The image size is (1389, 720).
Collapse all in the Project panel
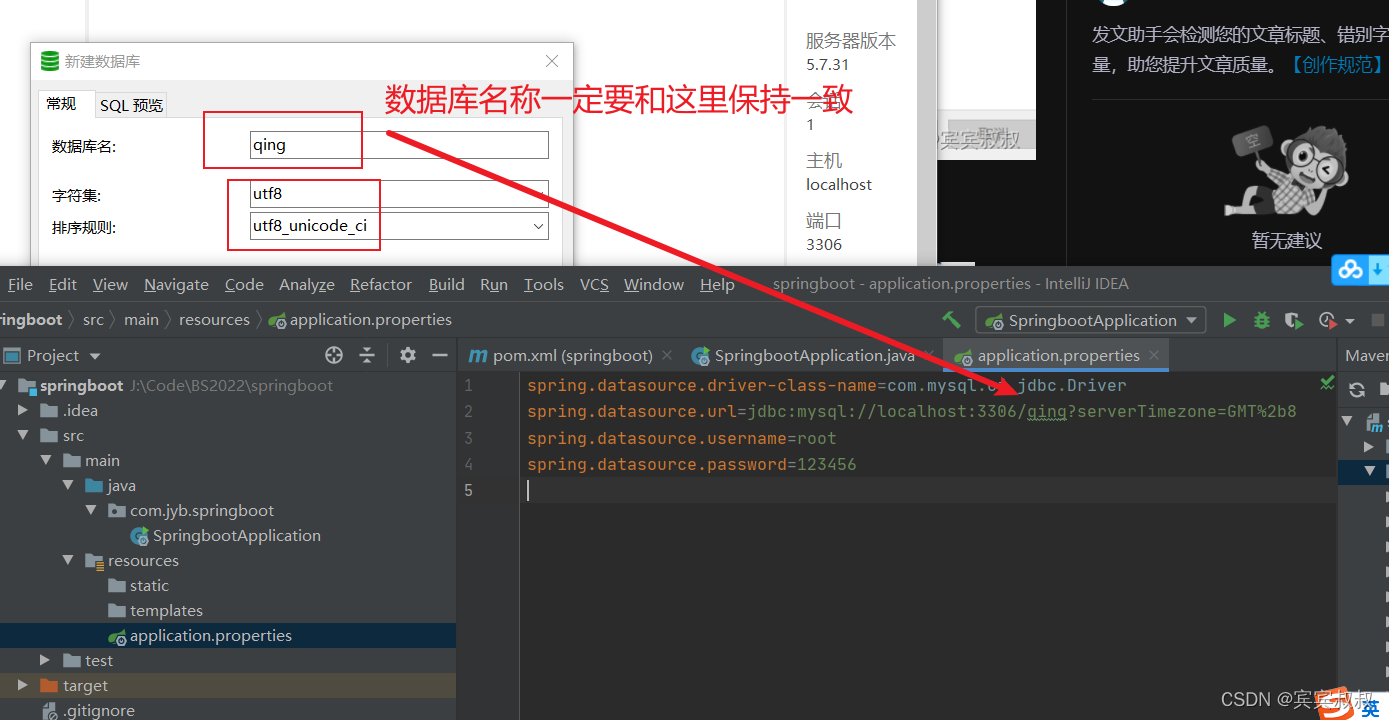coord(367,355)
